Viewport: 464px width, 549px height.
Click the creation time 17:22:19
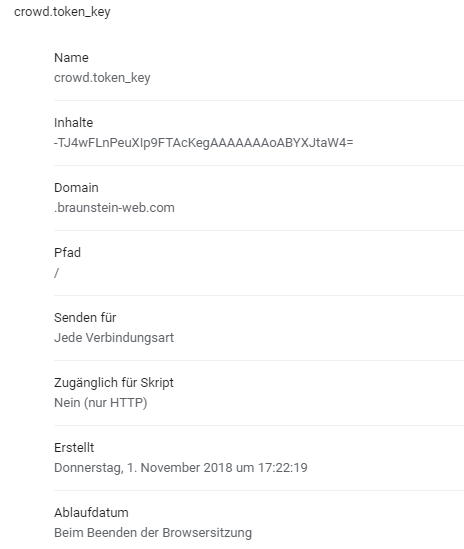click(283, 468)
